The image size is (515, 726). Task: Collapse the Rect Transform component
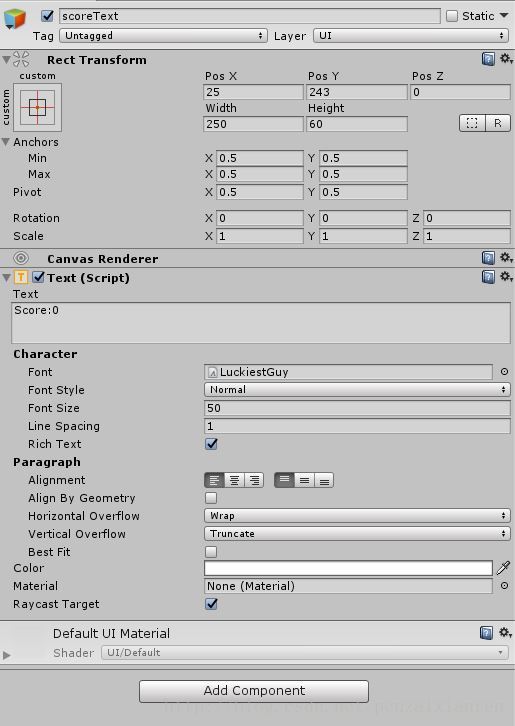(6, 60)
